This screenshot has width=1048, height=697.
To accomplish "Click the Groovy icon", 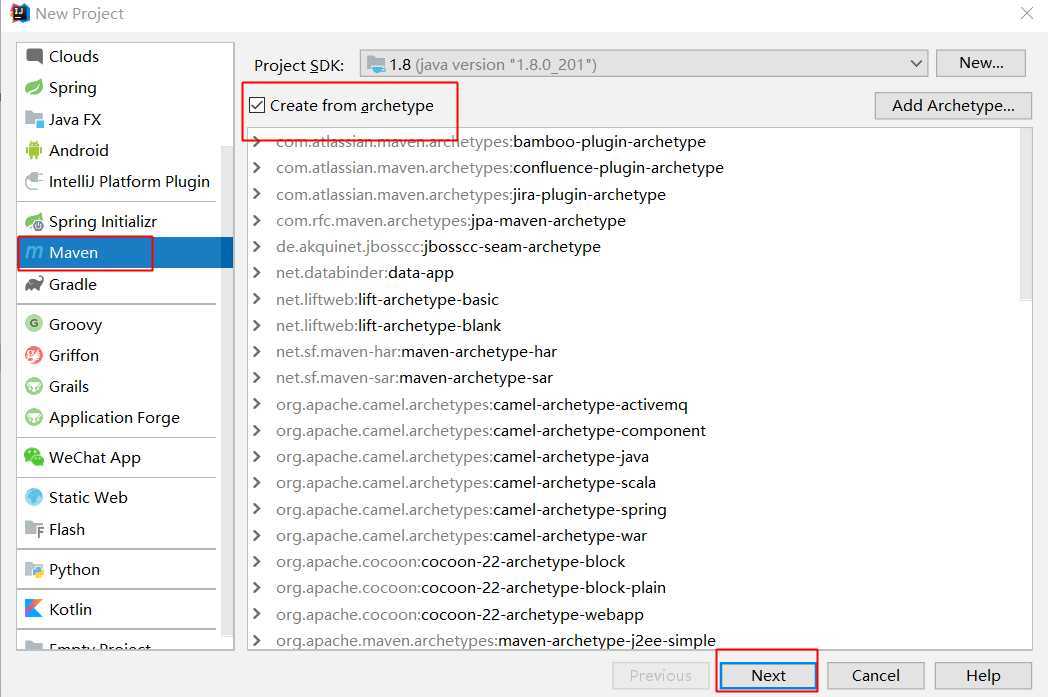I will pyautogui.click(x=34, y=324).
